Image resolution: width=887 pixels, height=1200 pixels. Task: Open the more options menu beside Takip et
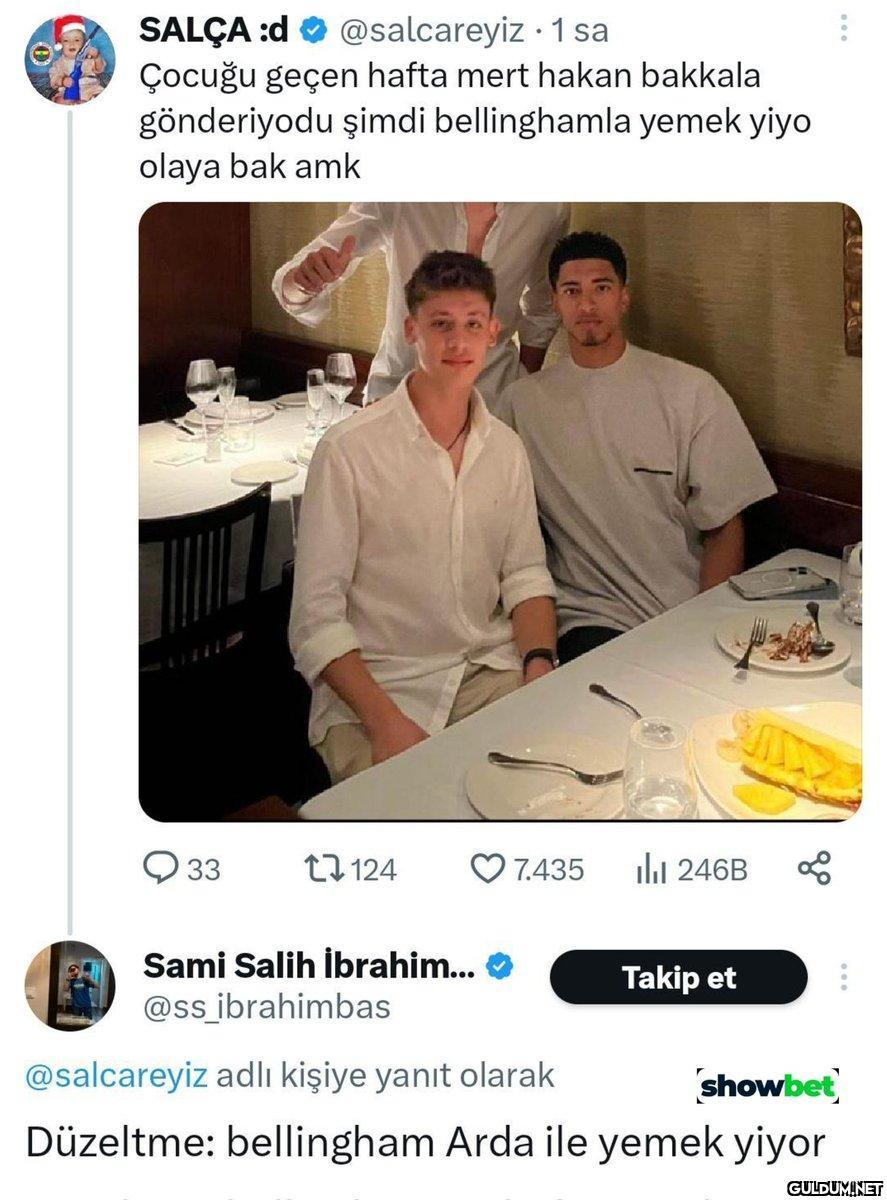pyautogui.click(x=845, y=977)
